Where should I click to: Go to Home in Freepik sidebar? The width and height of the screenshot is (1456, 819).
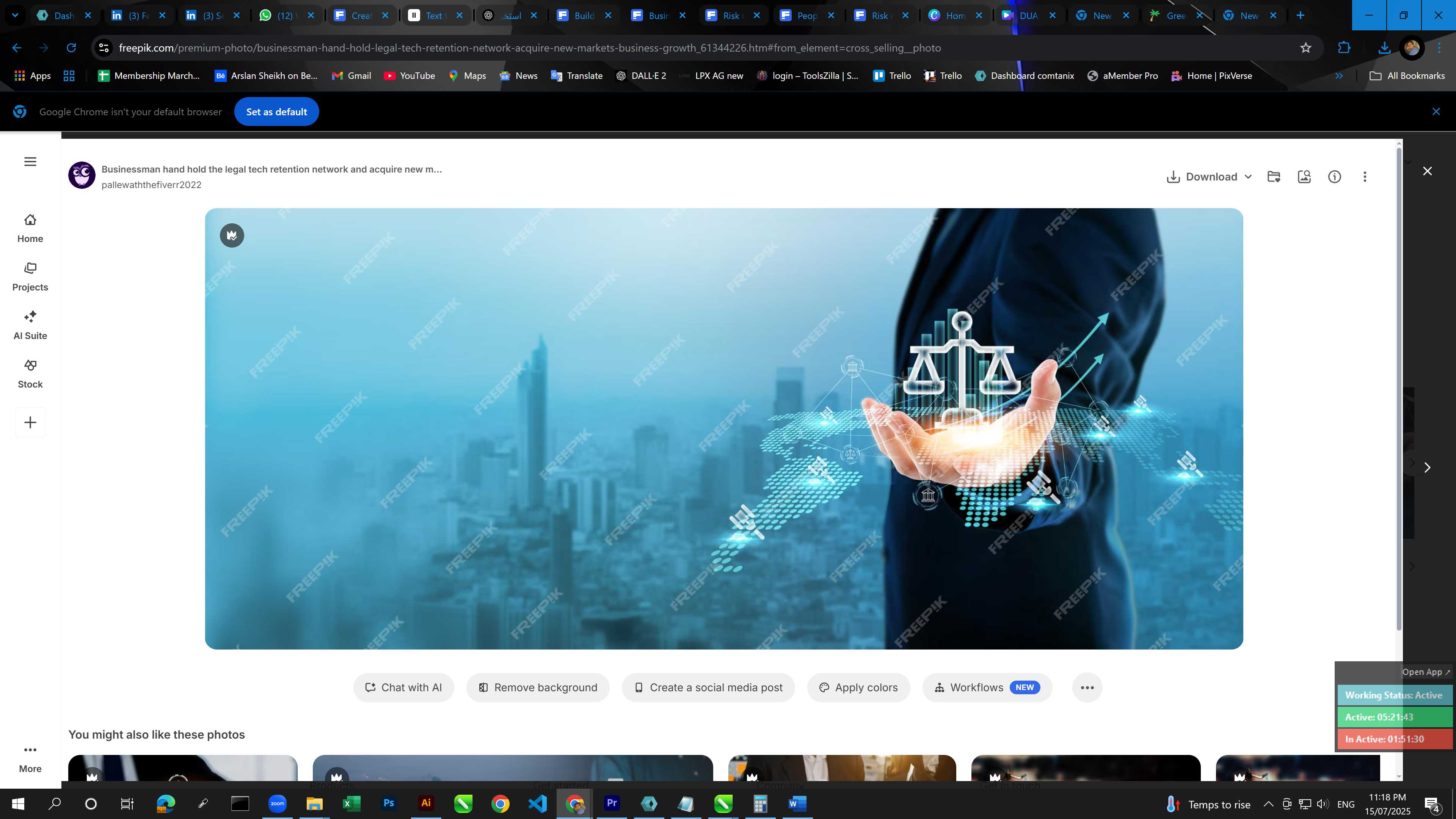[30, 228]
